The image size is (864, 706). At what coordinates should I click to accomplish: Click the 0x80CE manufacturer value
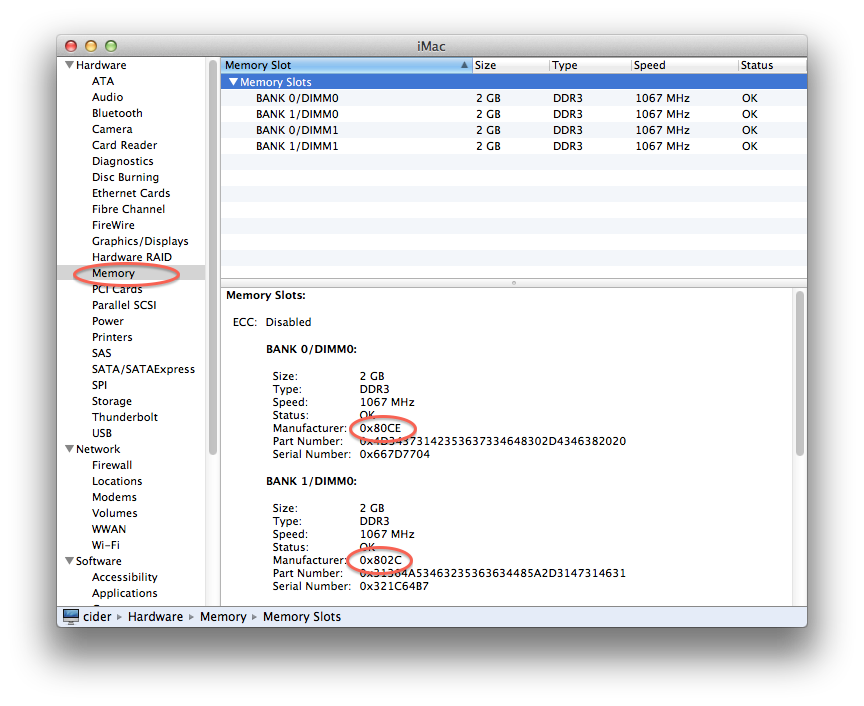tap(380, 428)
